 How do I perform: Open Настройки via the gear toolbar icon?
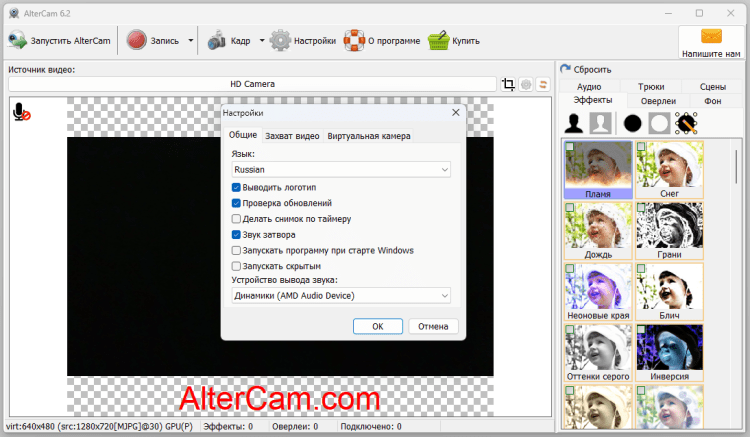coord(280,40)
